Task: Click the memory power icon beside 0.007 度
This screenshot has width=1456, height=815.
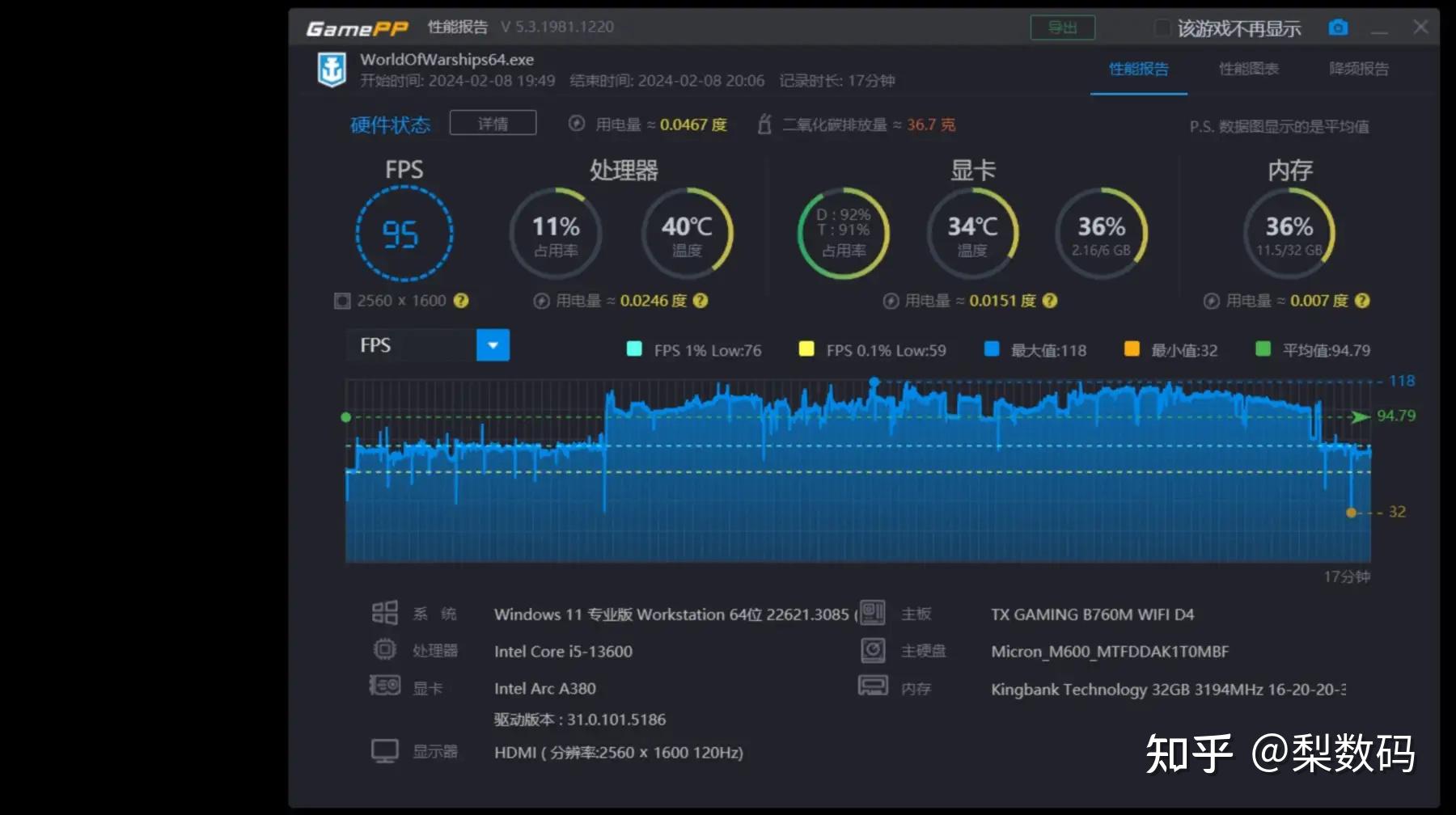Action: pos(1211,301)
